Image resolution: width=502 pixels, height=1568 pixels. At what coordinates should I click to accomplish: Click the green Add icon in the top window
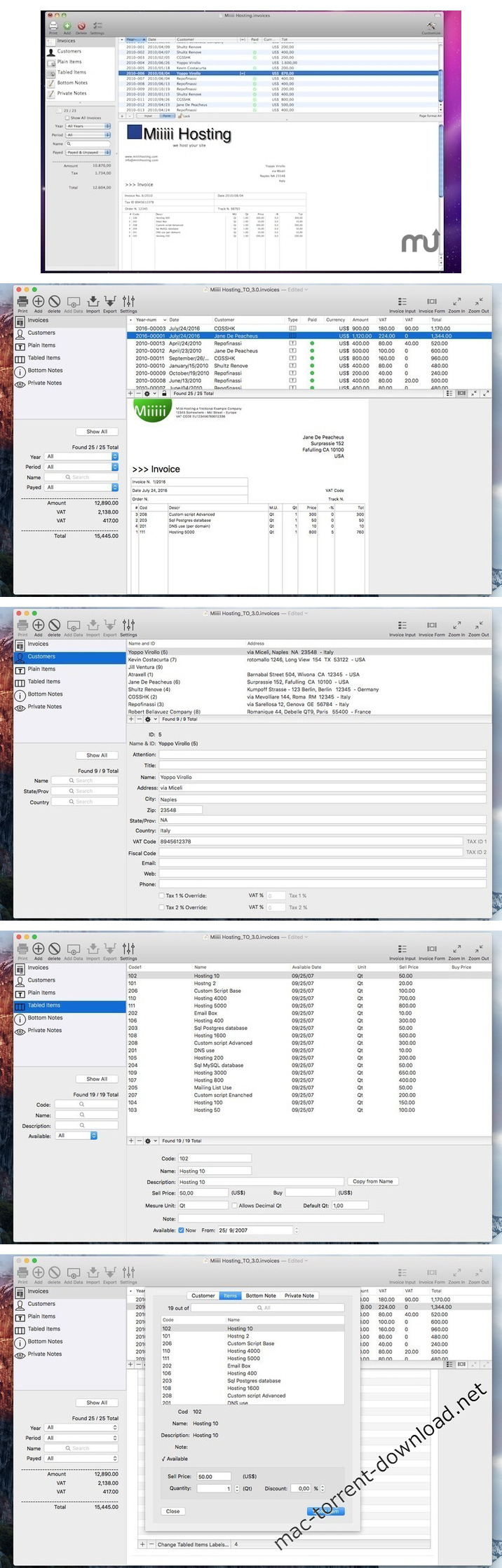click(67, 26)
